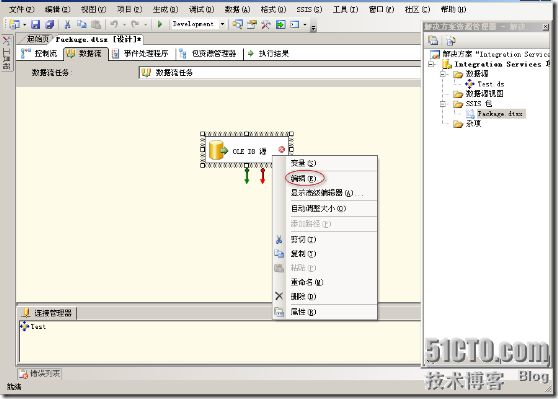Switch to the 执行结果 (Execution Results) tab

pos(268,53)
